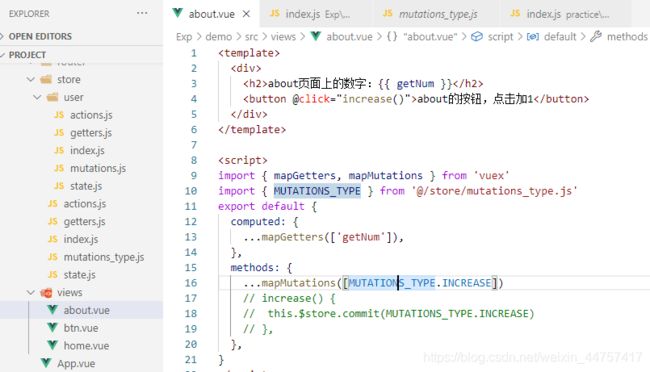
Task: Click the methods breadcrumb item
Action: click(627, 37)
